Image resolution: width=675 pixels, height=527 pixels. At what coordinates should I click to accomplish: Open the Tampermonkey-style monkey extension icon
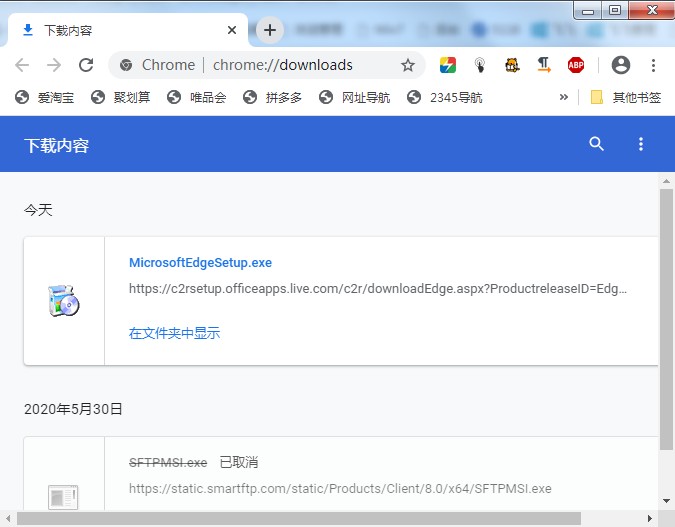click(x=512, y=65)
